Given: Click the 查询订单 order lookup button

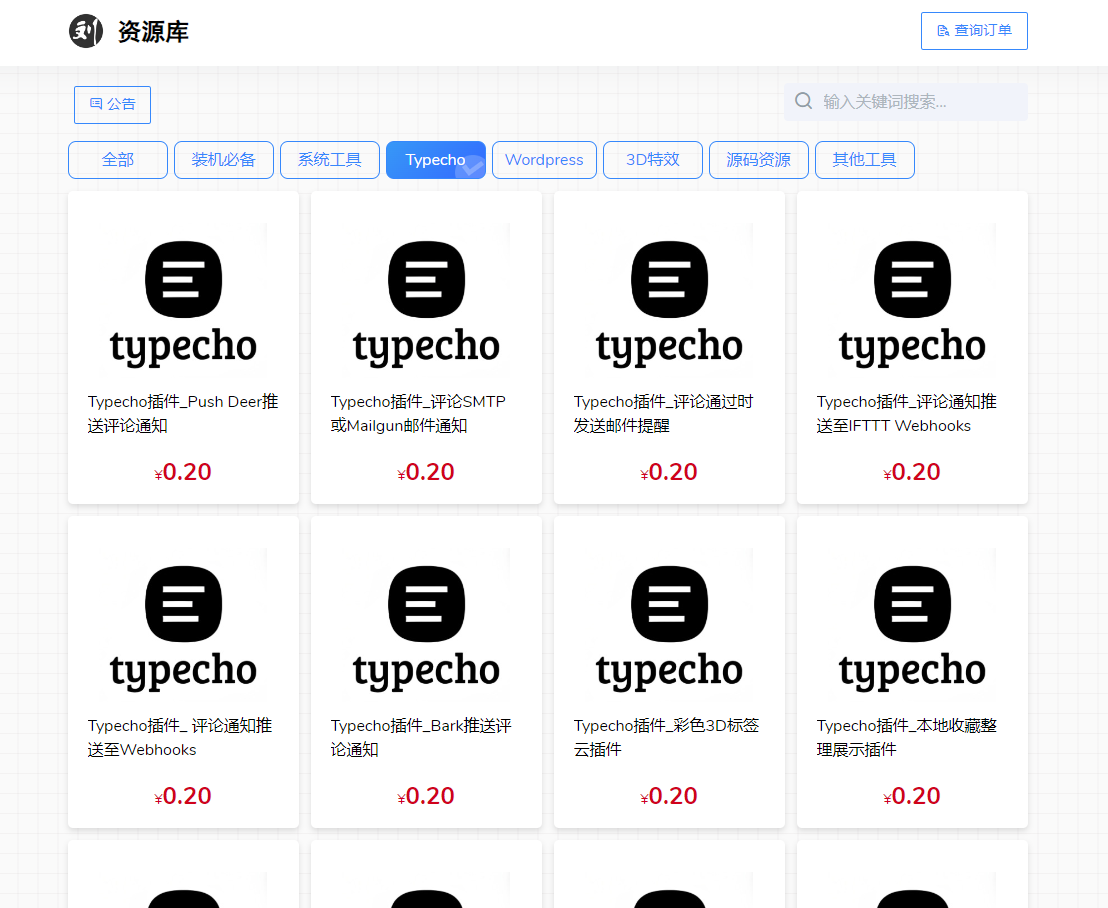Looking at the screenshot, I should point(974,31).
